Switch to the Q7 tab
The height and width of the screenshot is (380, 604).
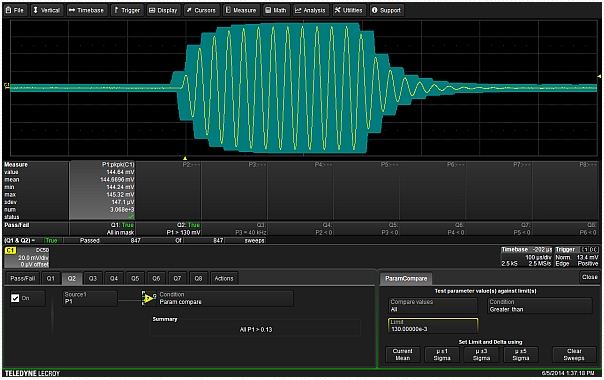177,278
